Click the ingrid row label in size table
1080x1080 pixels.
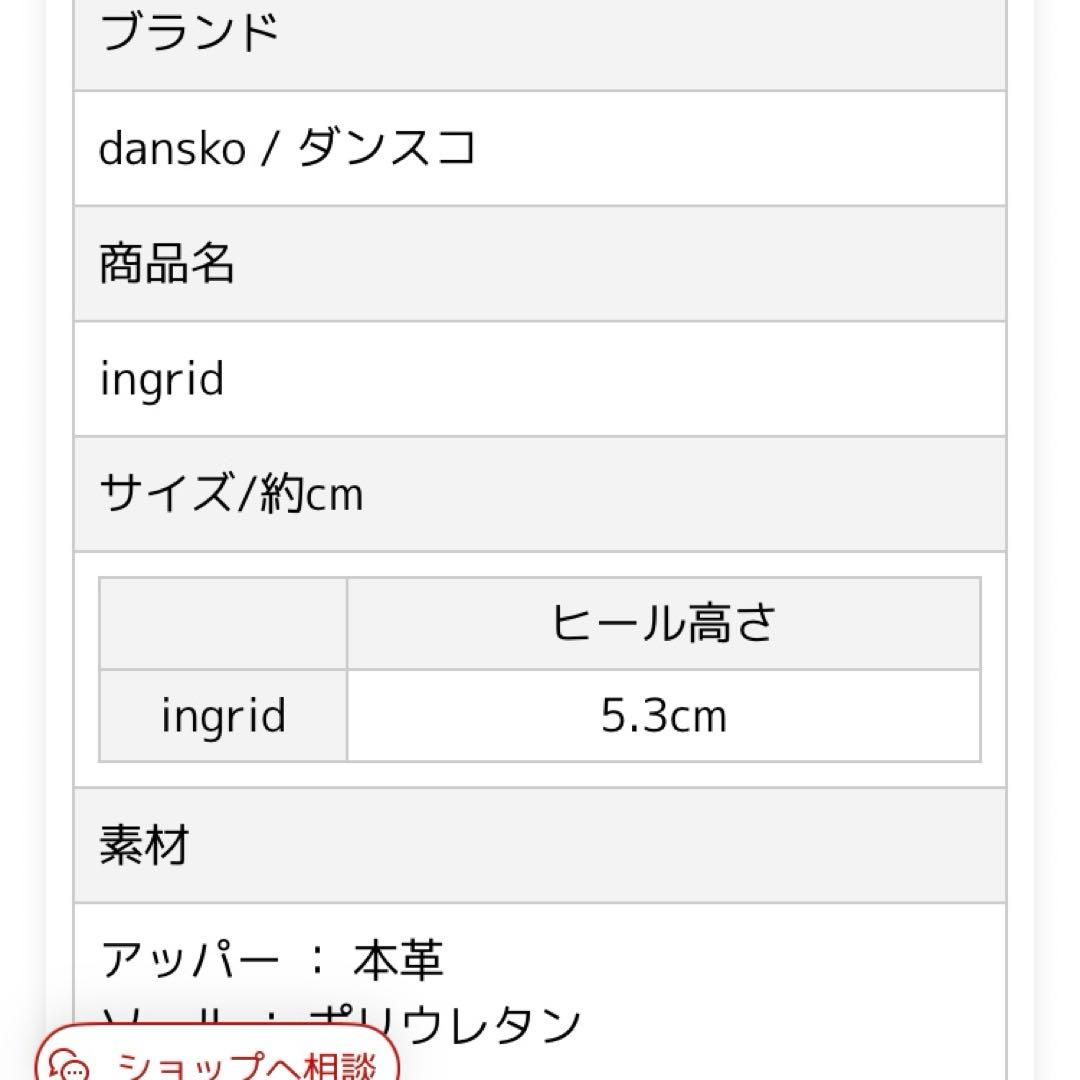223,716
